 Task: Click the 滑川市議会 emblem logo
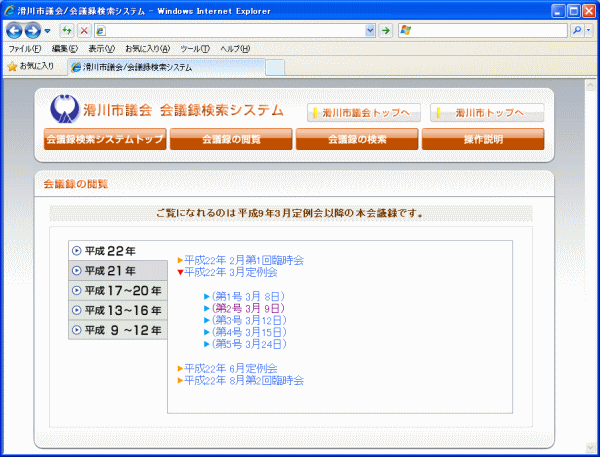click(x=65, y=109)
